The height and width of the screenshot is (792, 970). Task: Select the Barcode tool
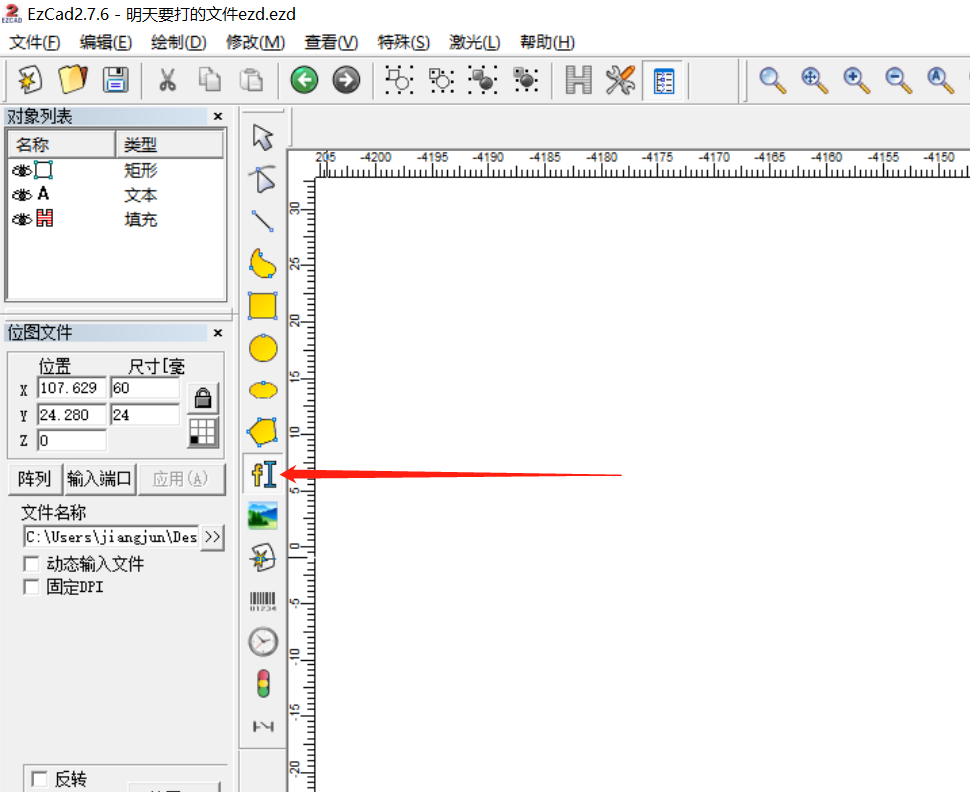263,601
